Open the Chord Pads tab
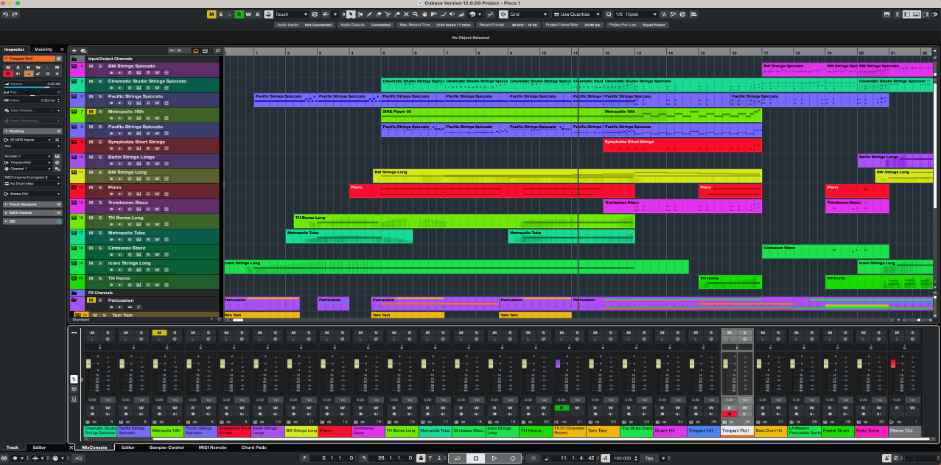941x465 pixels. click(253, 448)
